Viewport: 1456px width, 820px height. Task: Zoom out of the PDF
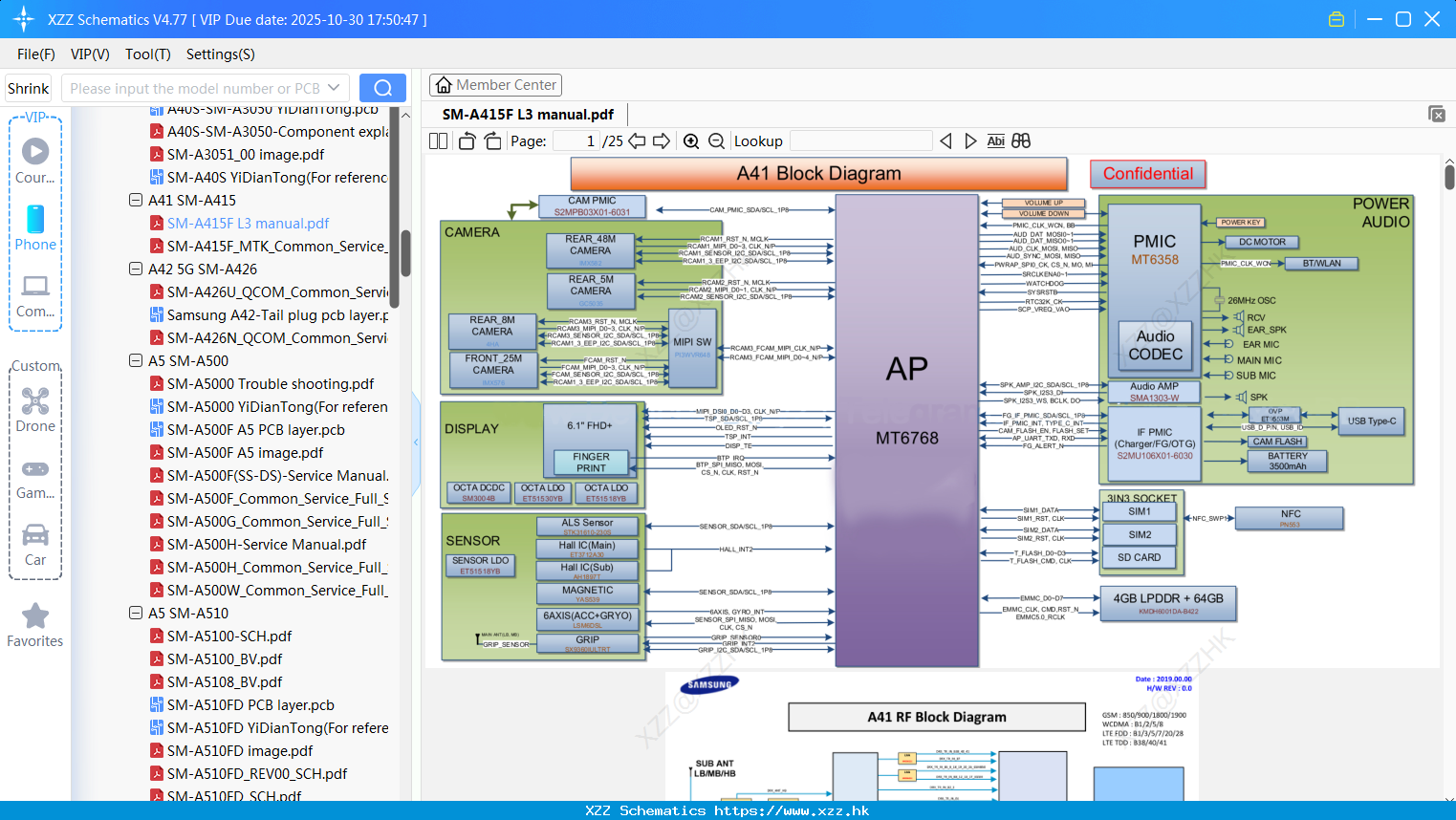click(x=716, y=141)
